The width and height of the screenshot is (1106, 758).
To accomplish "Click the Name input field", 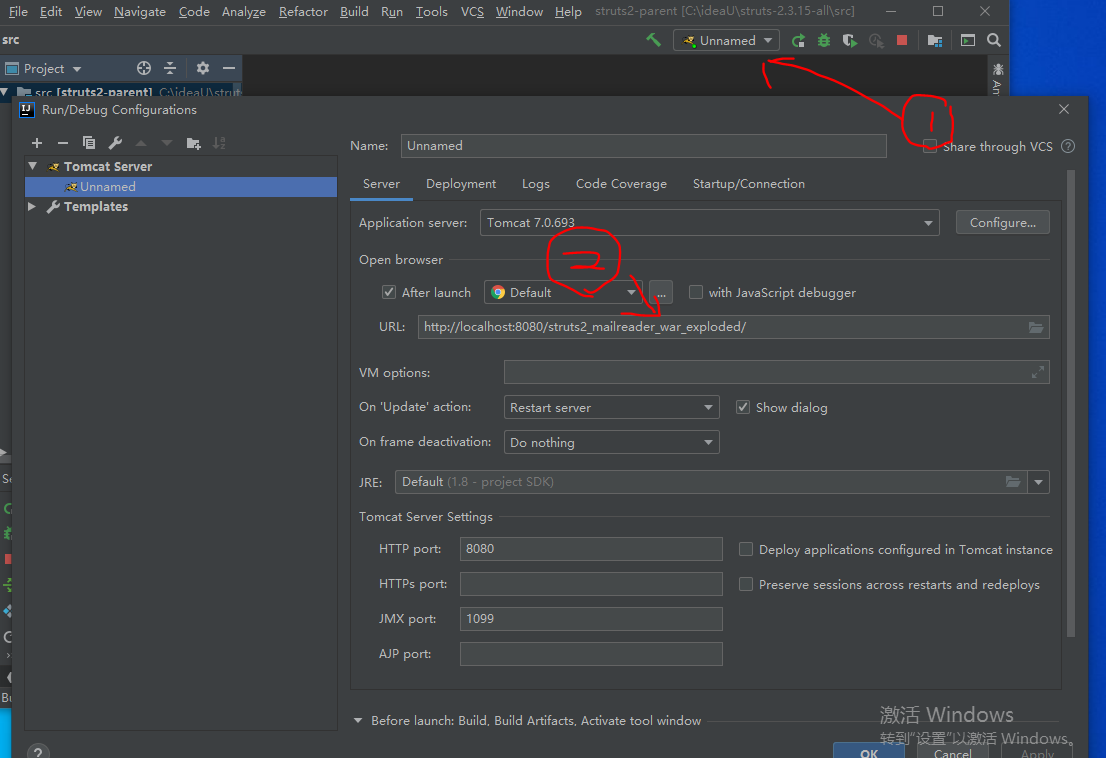I will [x=643, y=146].
